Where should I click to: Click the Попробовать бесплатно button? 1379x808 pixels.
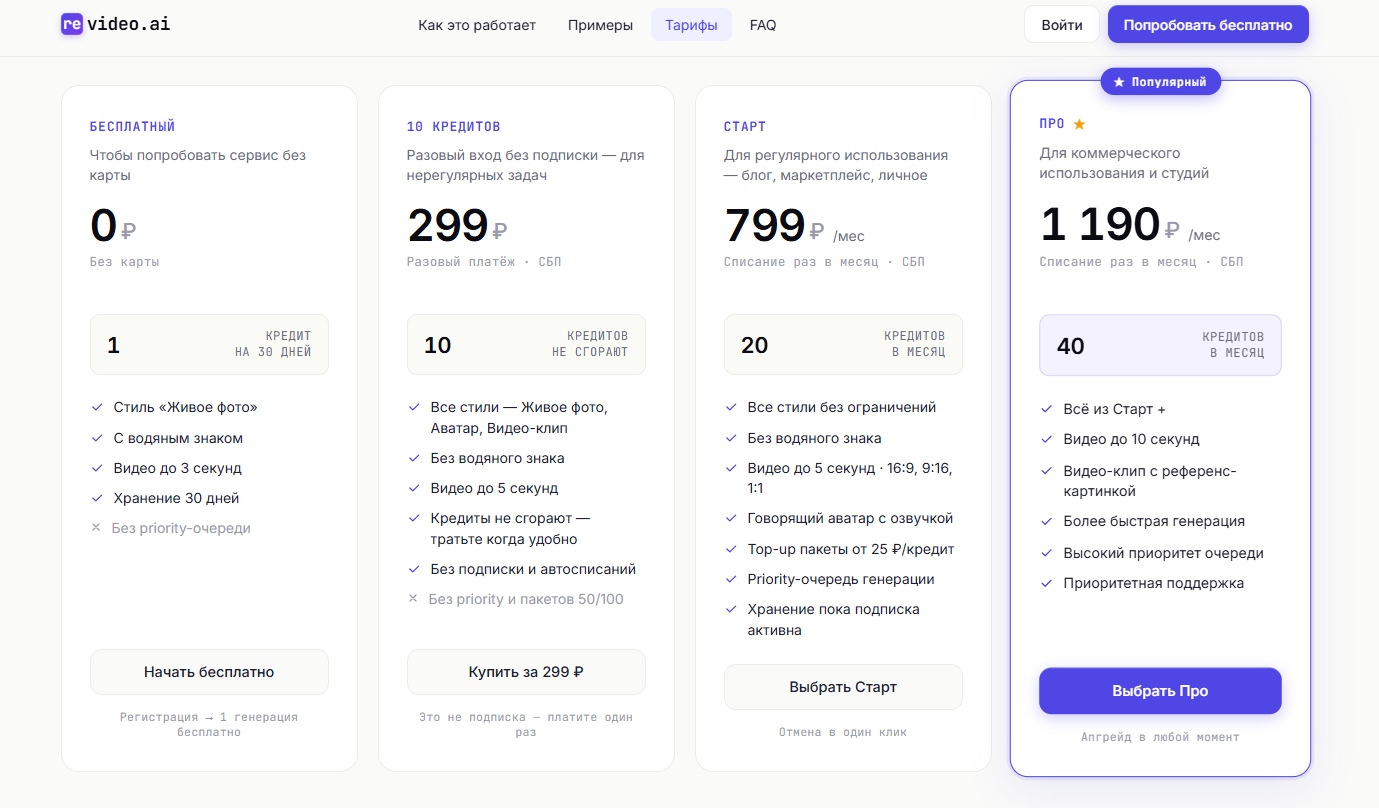1208,25
